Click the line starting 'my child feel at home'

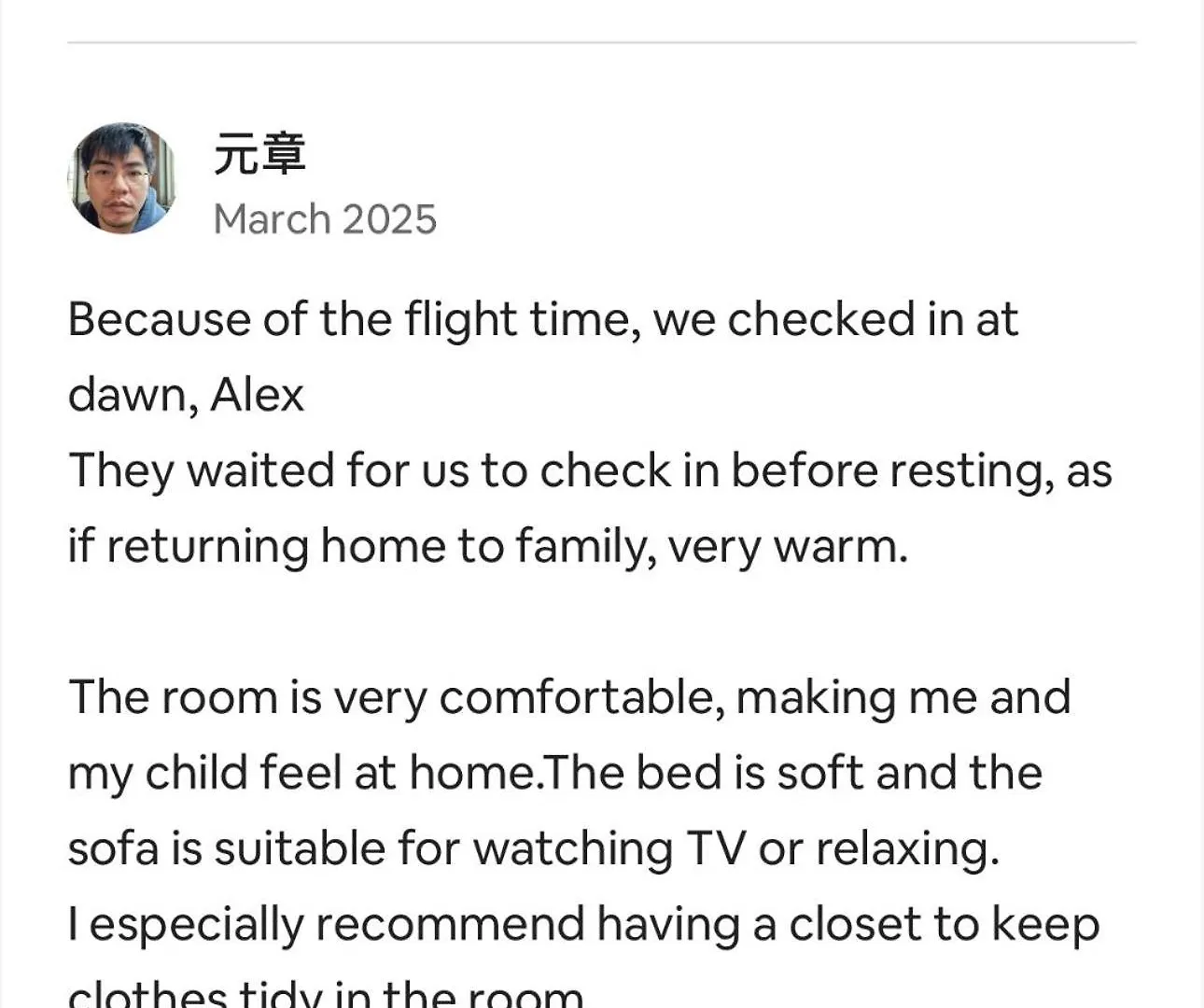554,773
